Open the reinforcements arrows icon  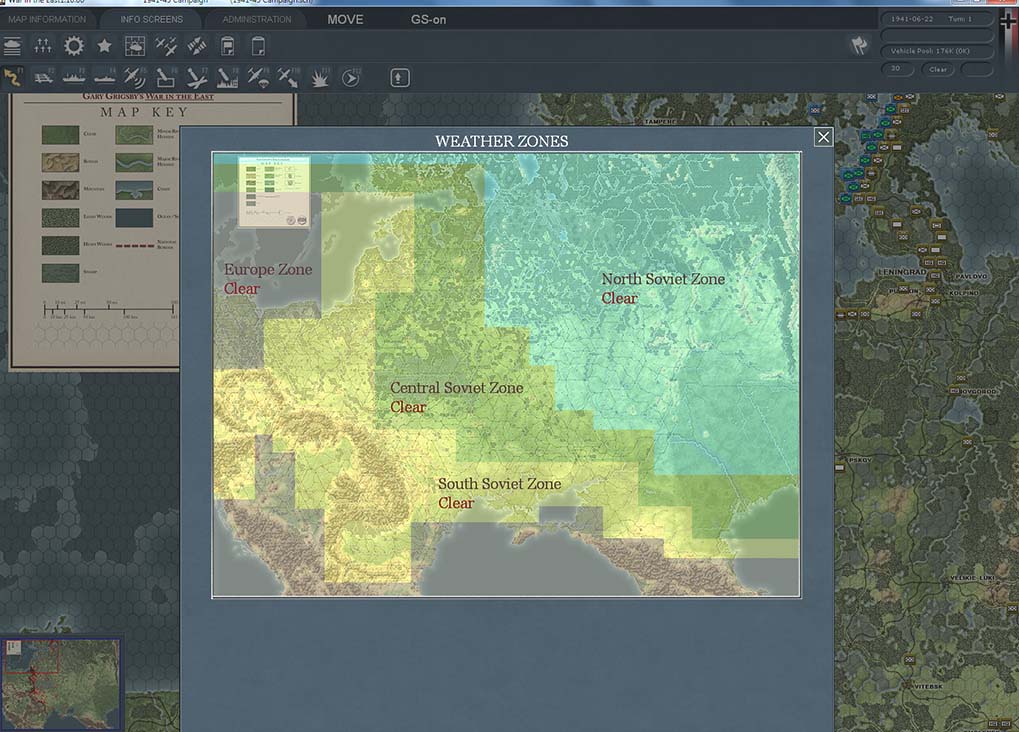coord(43,46)
